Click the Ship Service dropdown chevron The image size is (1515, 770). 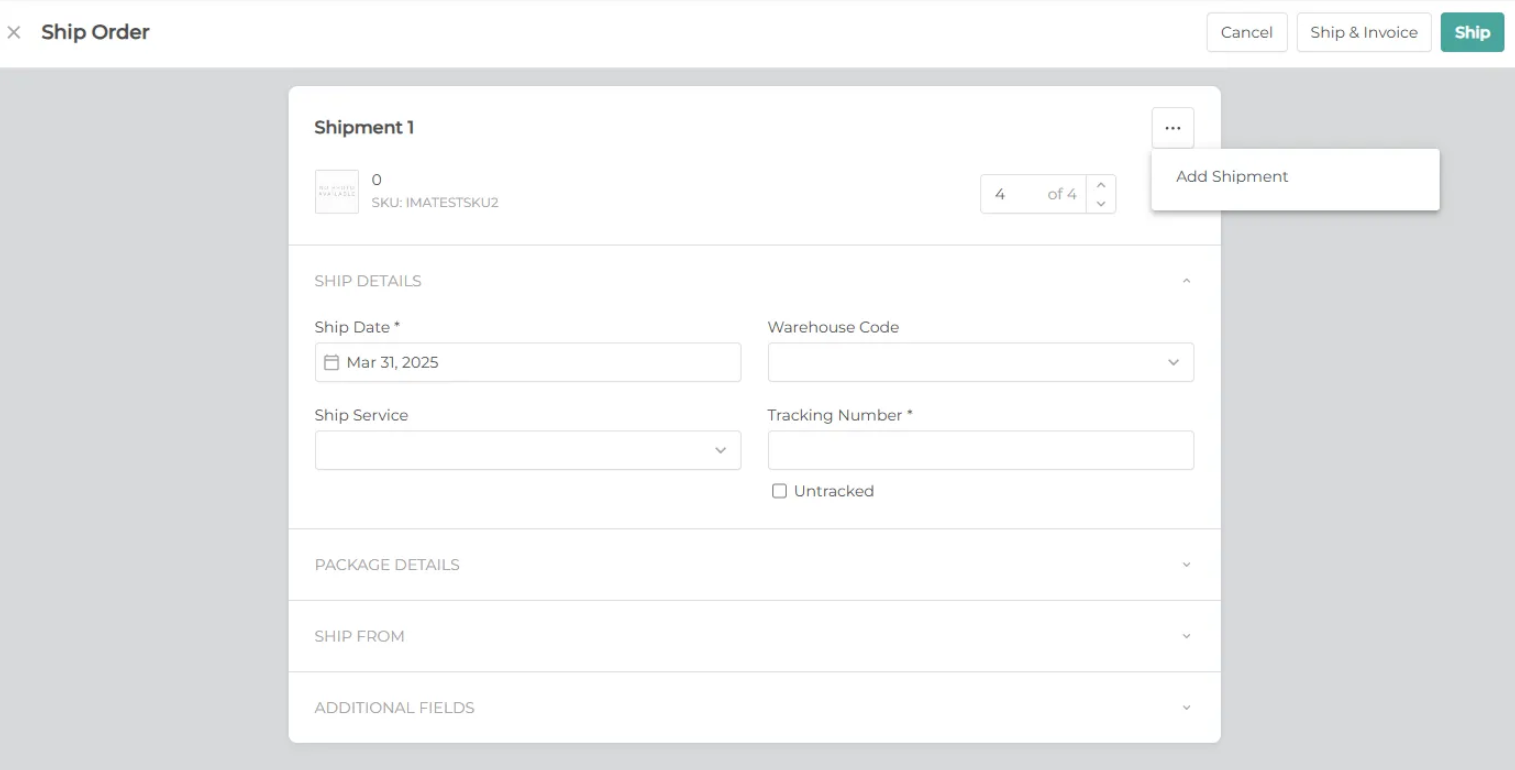click(x=720, y=450)
